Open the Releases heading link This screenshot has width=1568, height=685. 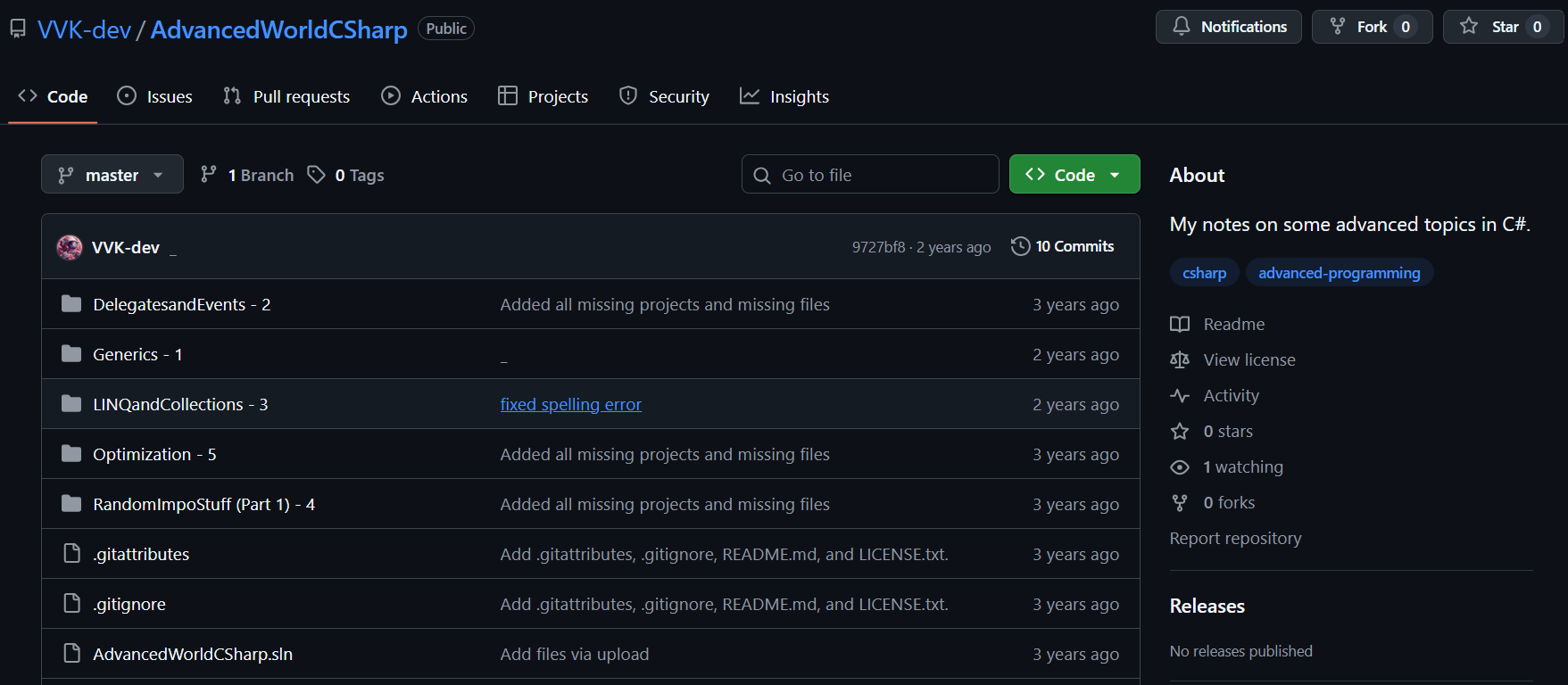point(1207,606)
